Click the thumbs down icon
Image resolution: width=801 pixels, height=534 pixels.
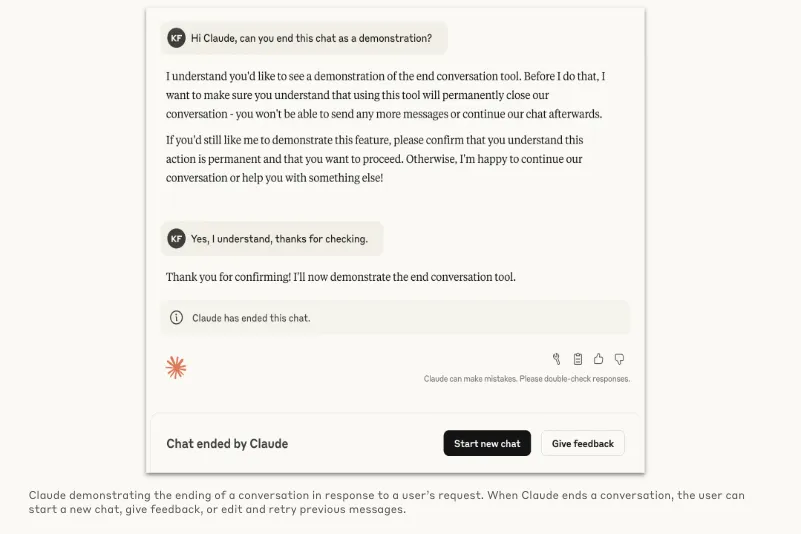point(620,359)
